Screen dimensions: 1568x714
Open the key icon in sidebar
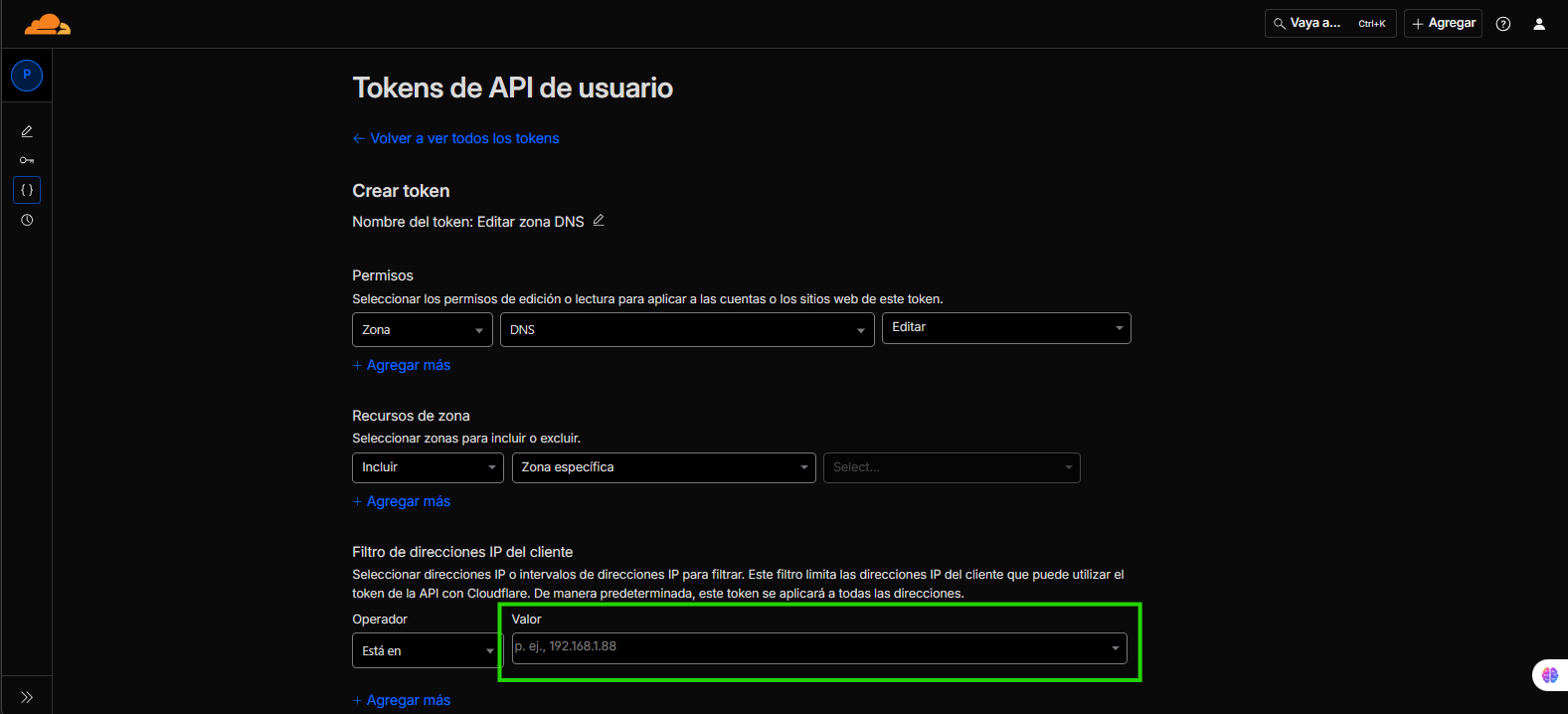coord(27,160)
